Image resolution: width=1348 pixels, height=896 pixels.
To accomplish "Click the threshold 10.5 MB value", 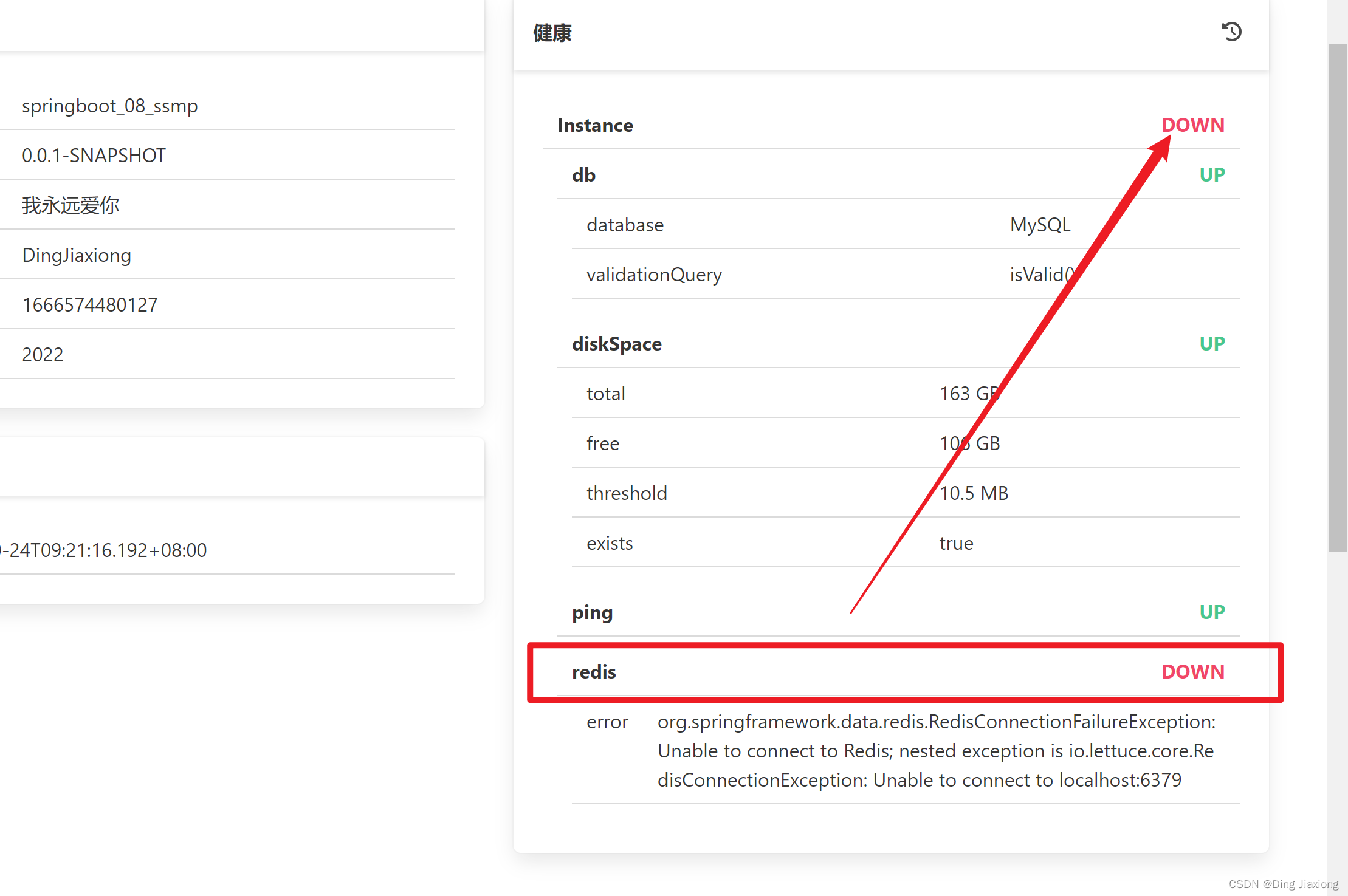I will coord(974,493).
